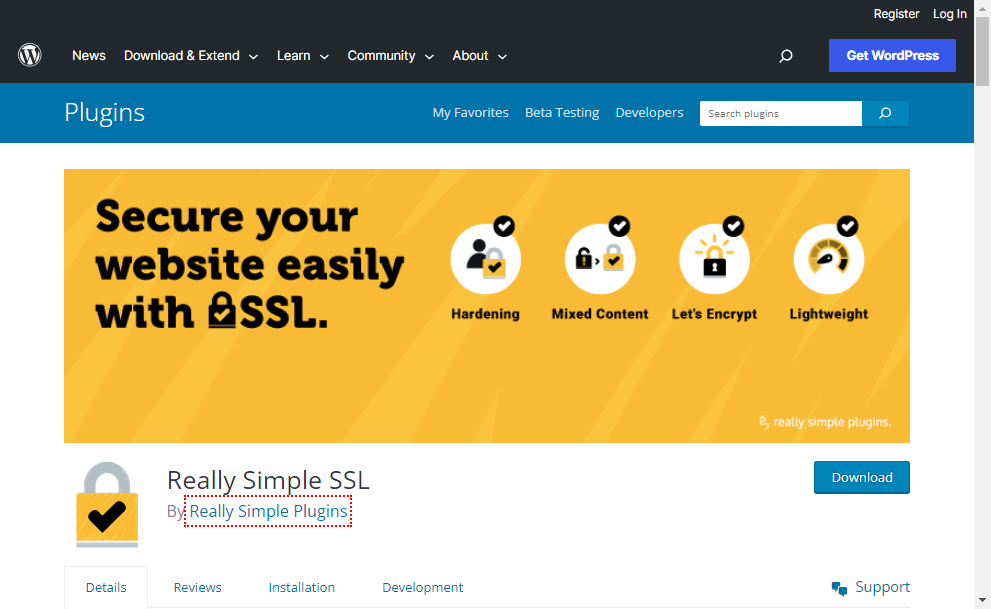
Task: Click the Really Simple SSL title text
Action: (268, 480)
